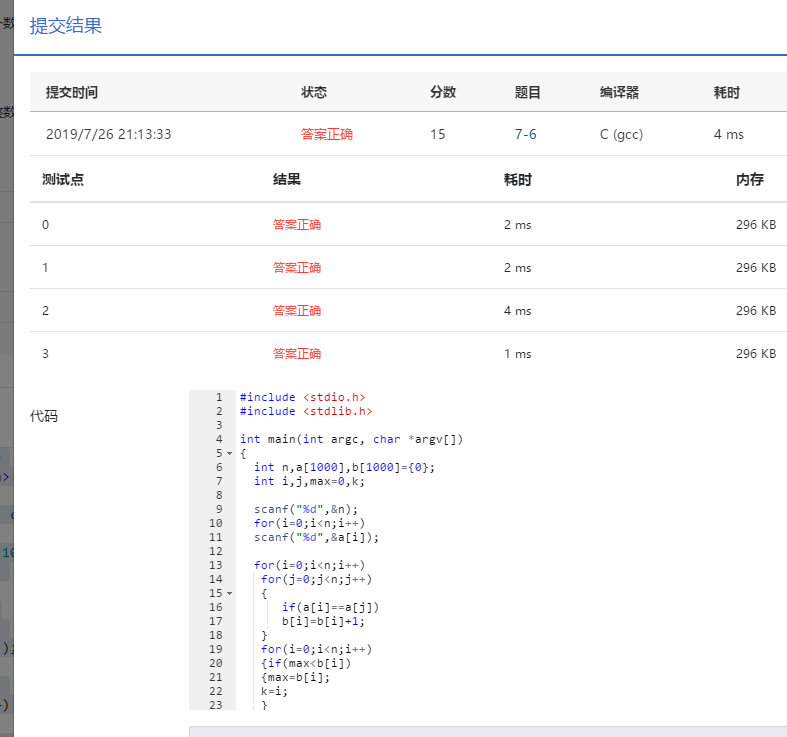The height and width of the screenshot is (737, 787).
Task: Collapse the code fold arrow at line 15
Action: click(230, 593)
